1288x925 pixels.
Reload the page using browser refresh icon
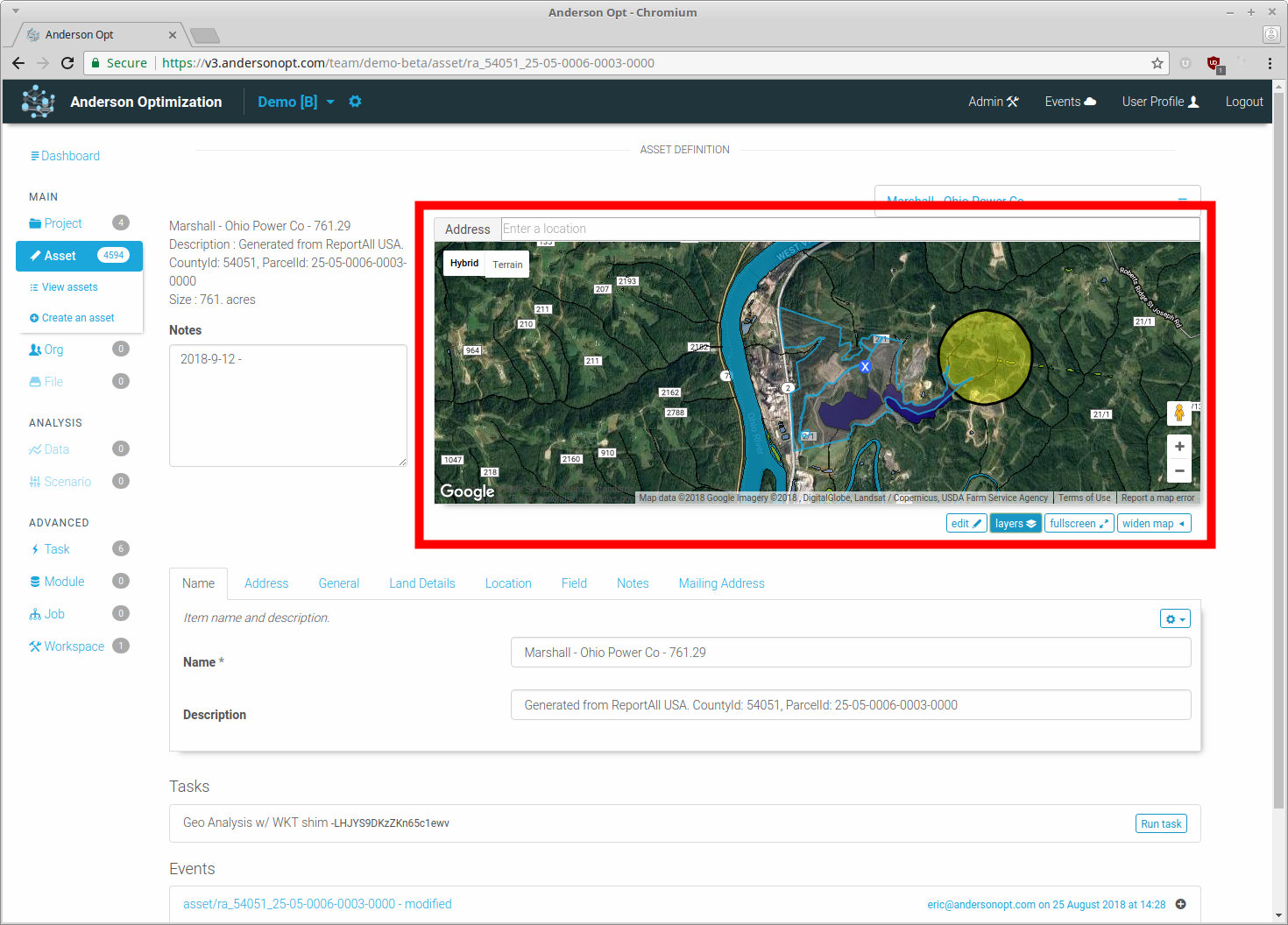(x=67, y=63)
